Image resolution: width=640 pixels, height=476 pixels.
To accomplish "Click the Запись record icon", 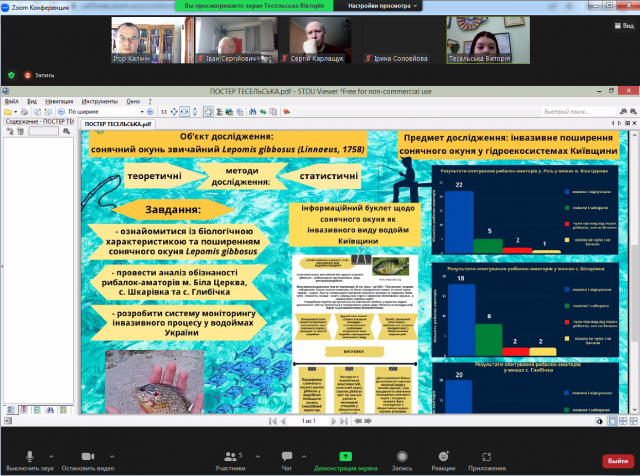I will click(x=401, y=454).
